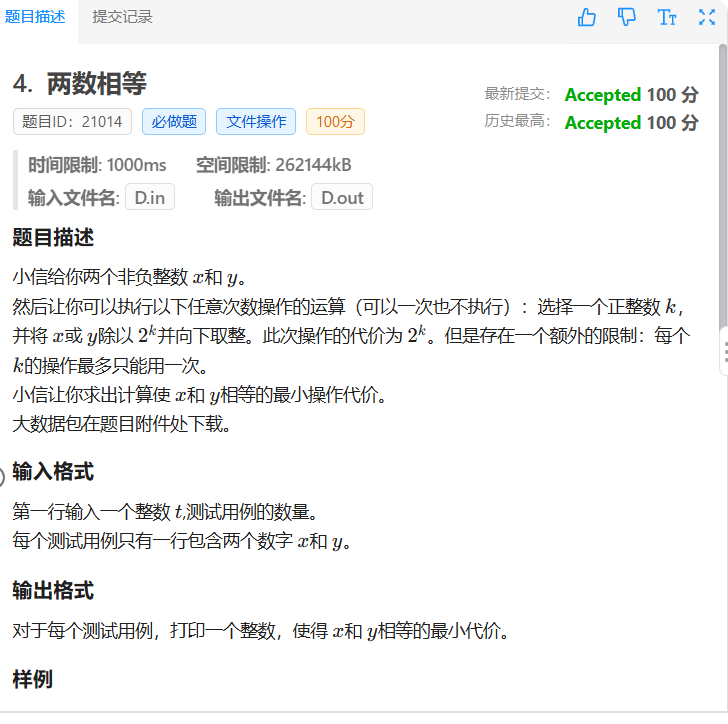Viewport: 728px width, 724px height.
Task: Click the 输出格式 section heading
Action: (x=53, y=590)
